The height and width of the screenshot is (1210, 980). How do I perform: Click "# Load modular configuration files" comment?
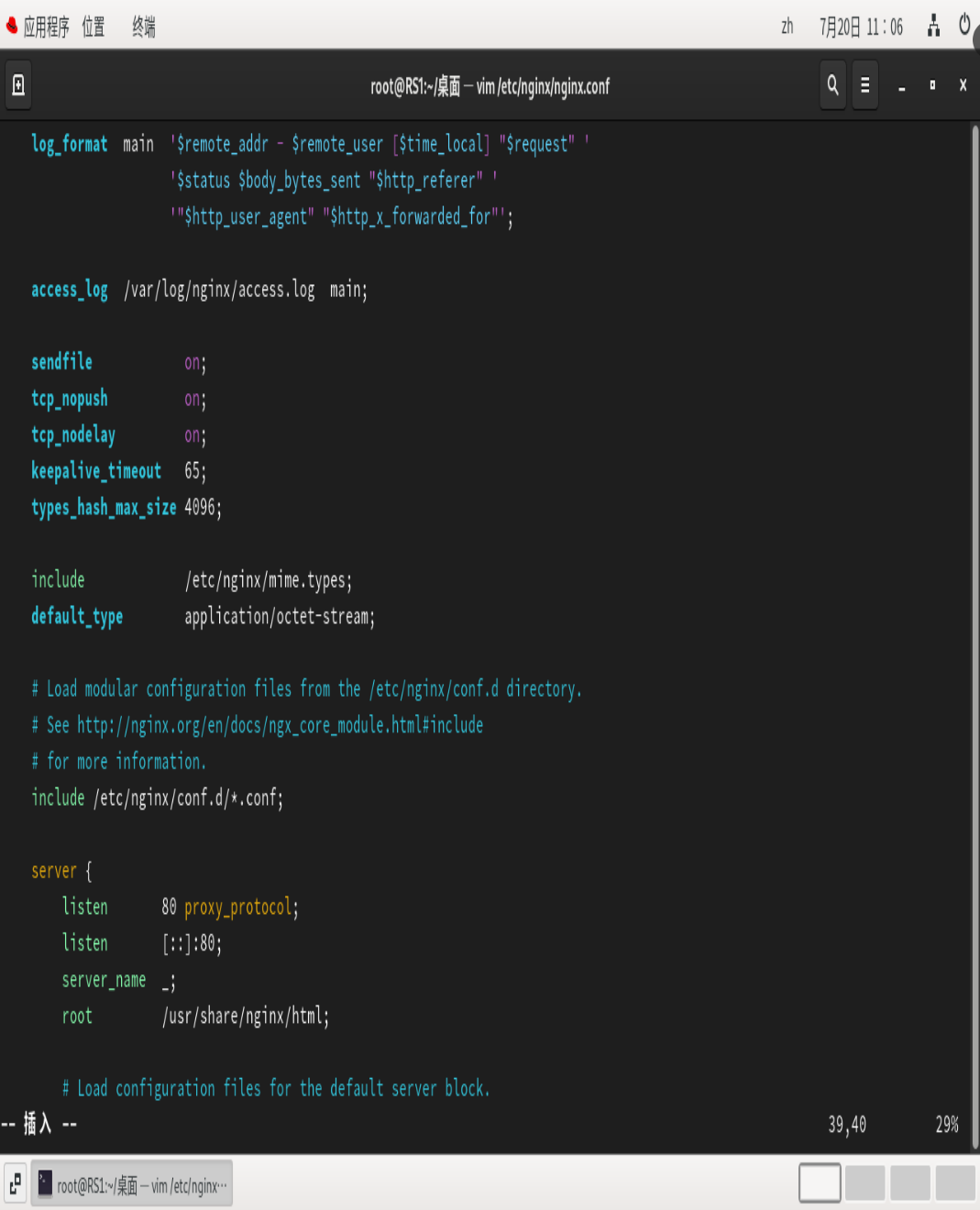[x=306, y=688]
